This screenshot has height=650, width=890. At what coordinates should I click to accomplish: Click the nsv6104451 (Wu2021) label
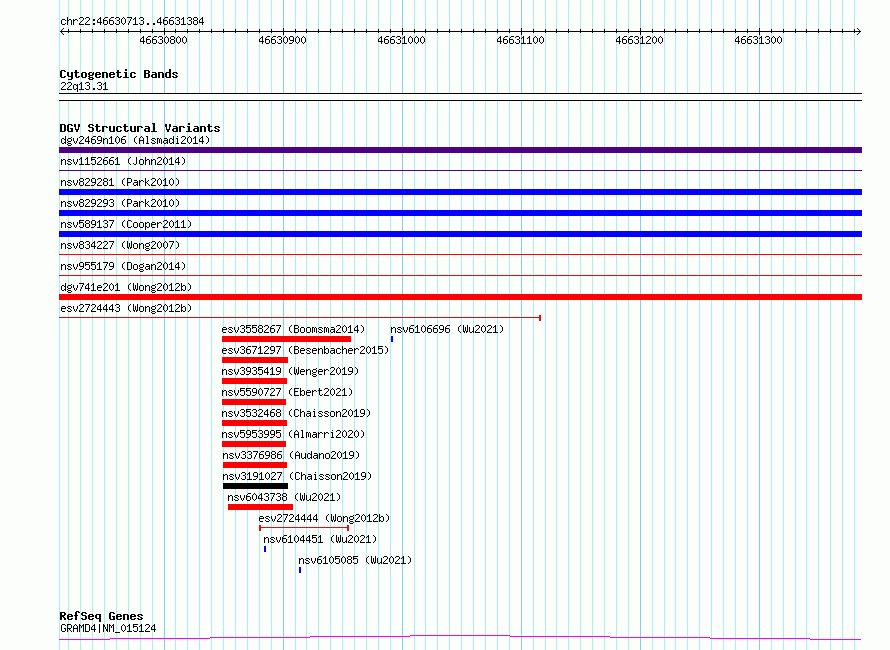coord(320,539)
